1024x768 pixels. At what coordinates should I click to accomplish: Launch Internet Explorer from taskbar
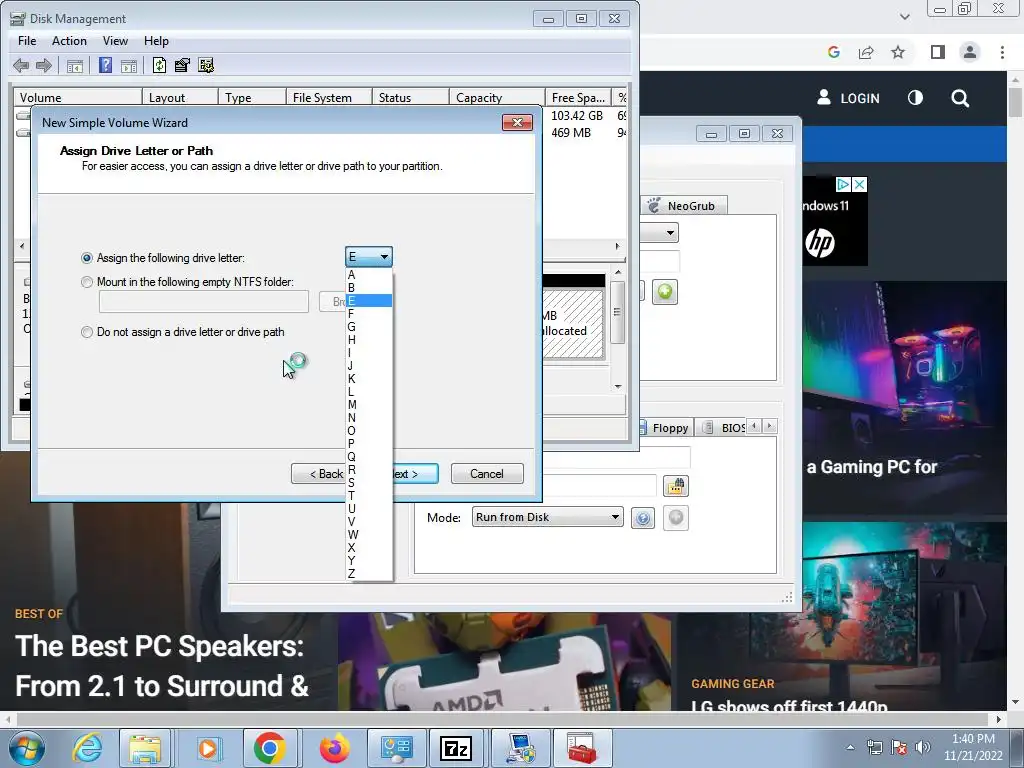[x=87, y=748]
